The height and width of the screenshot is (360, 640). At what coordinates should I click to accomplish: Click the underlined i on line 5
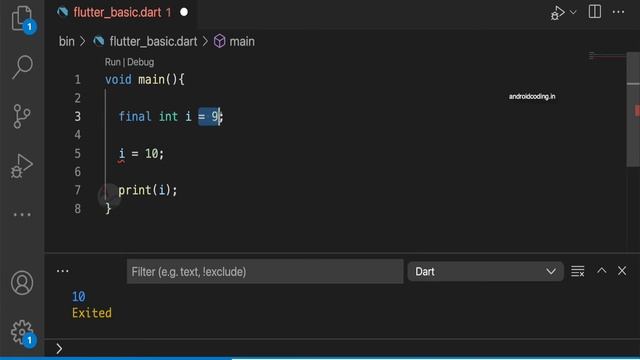tap(122, 154)
